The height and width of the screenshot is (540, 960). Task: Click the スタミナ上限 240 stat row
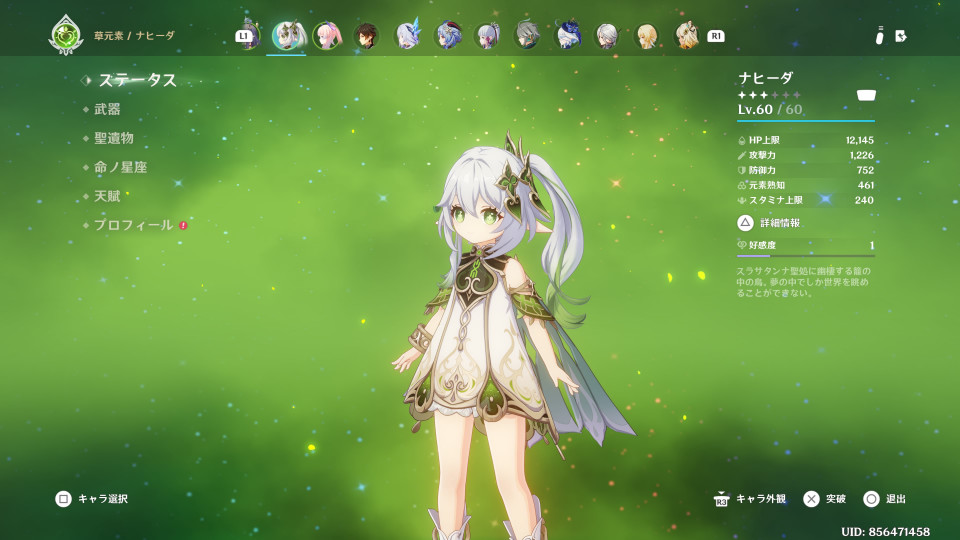point(806,200)
